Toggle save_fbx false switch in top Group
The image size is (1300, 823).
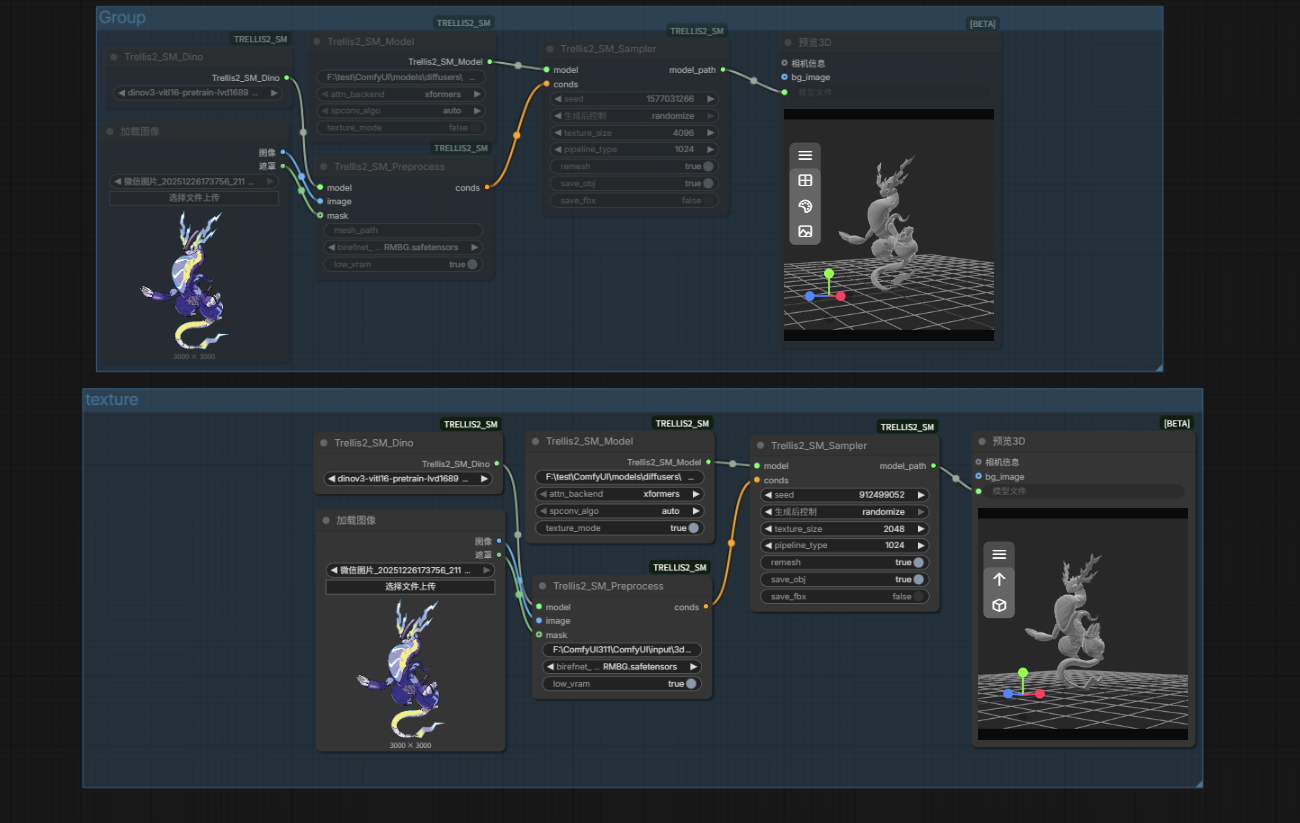[x=708, y=201]
